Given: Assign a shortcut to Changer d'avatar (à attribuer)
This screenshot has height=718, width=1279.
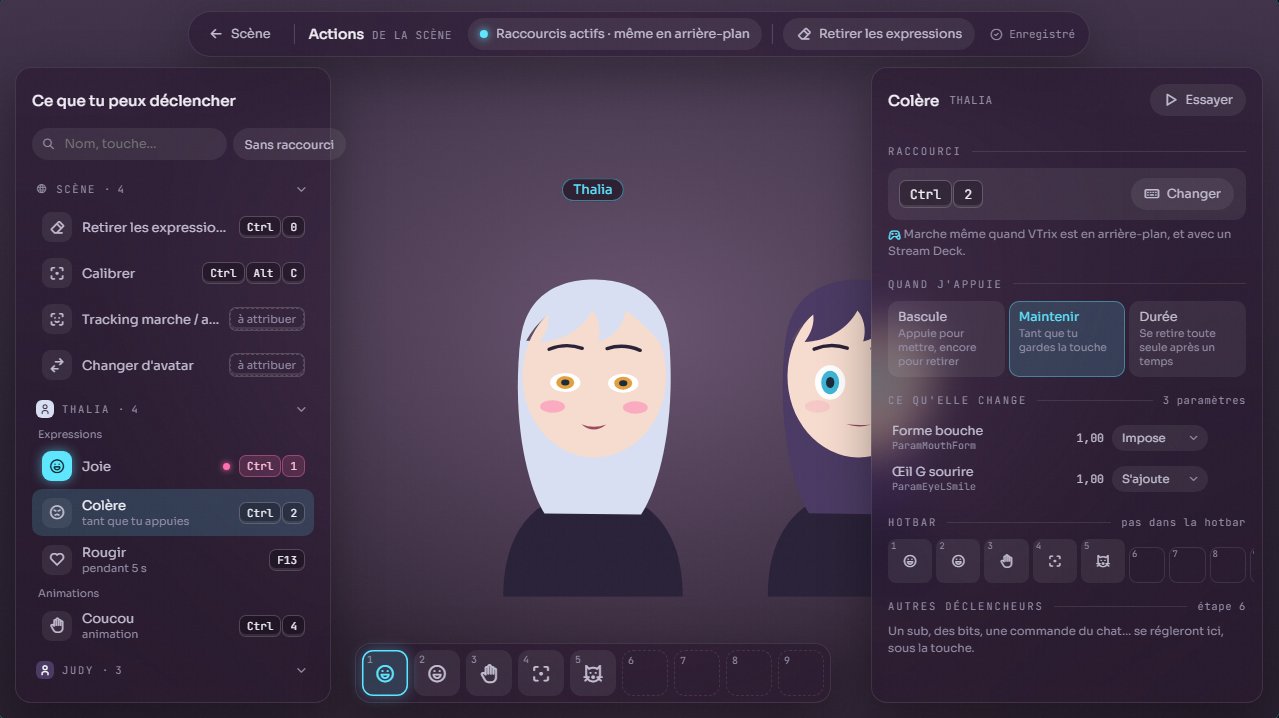Looking at the screenshot, I should pyautogui.click(x=267, y=365).
